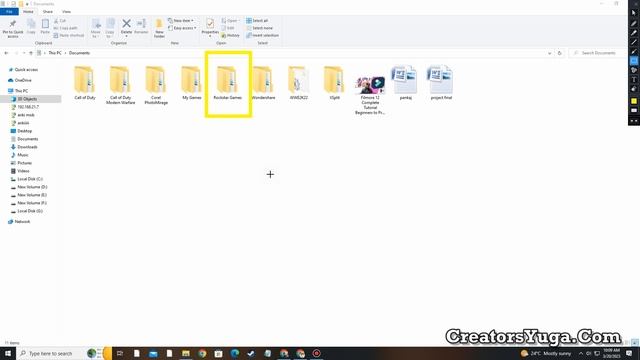The image size is (640, 360).
Task: Select Downloads in navigation pane
Action: click(x=24, y=147)
